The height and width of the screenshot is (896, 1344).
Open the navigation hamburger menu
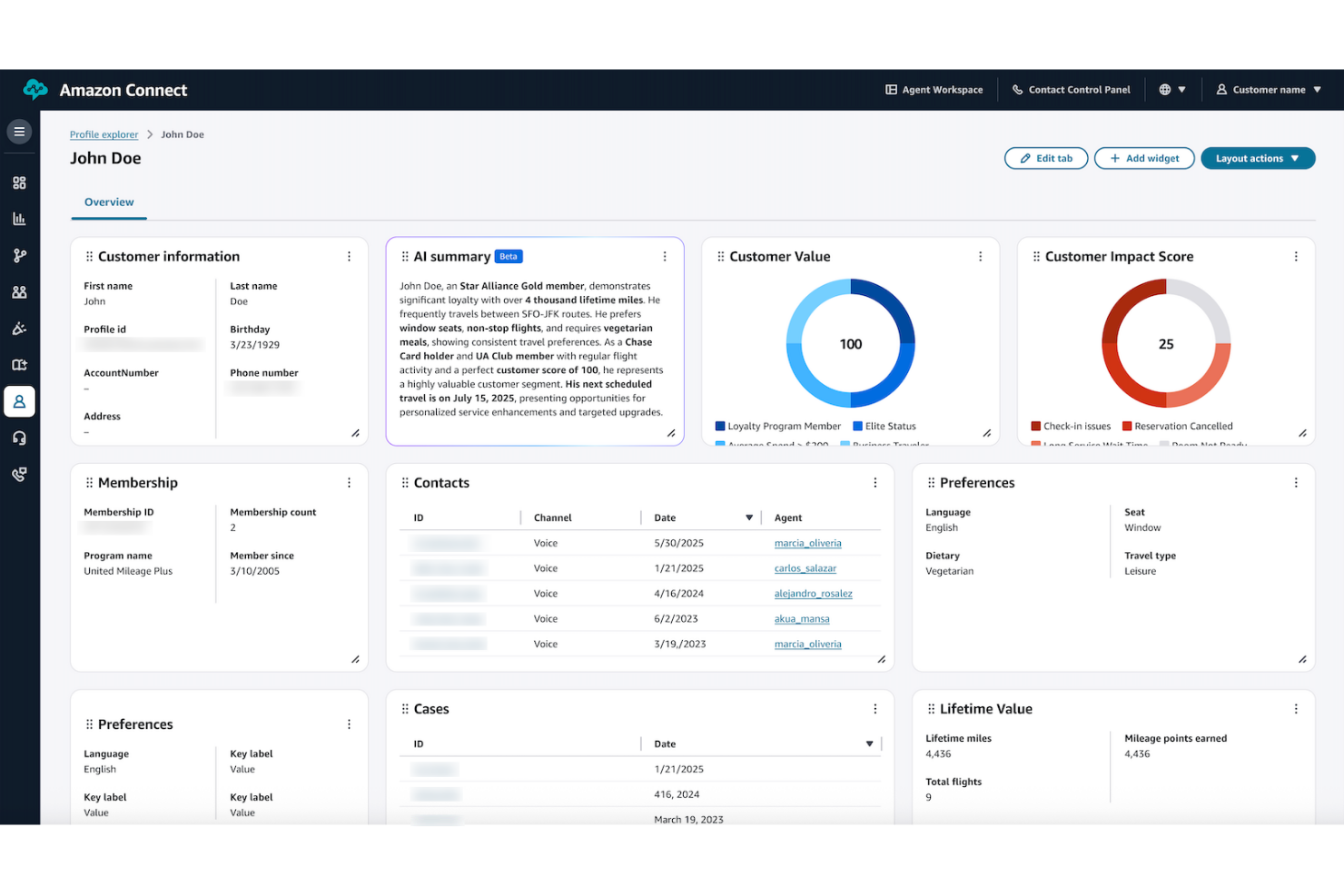pyautogui.click(x=19, y=131)
